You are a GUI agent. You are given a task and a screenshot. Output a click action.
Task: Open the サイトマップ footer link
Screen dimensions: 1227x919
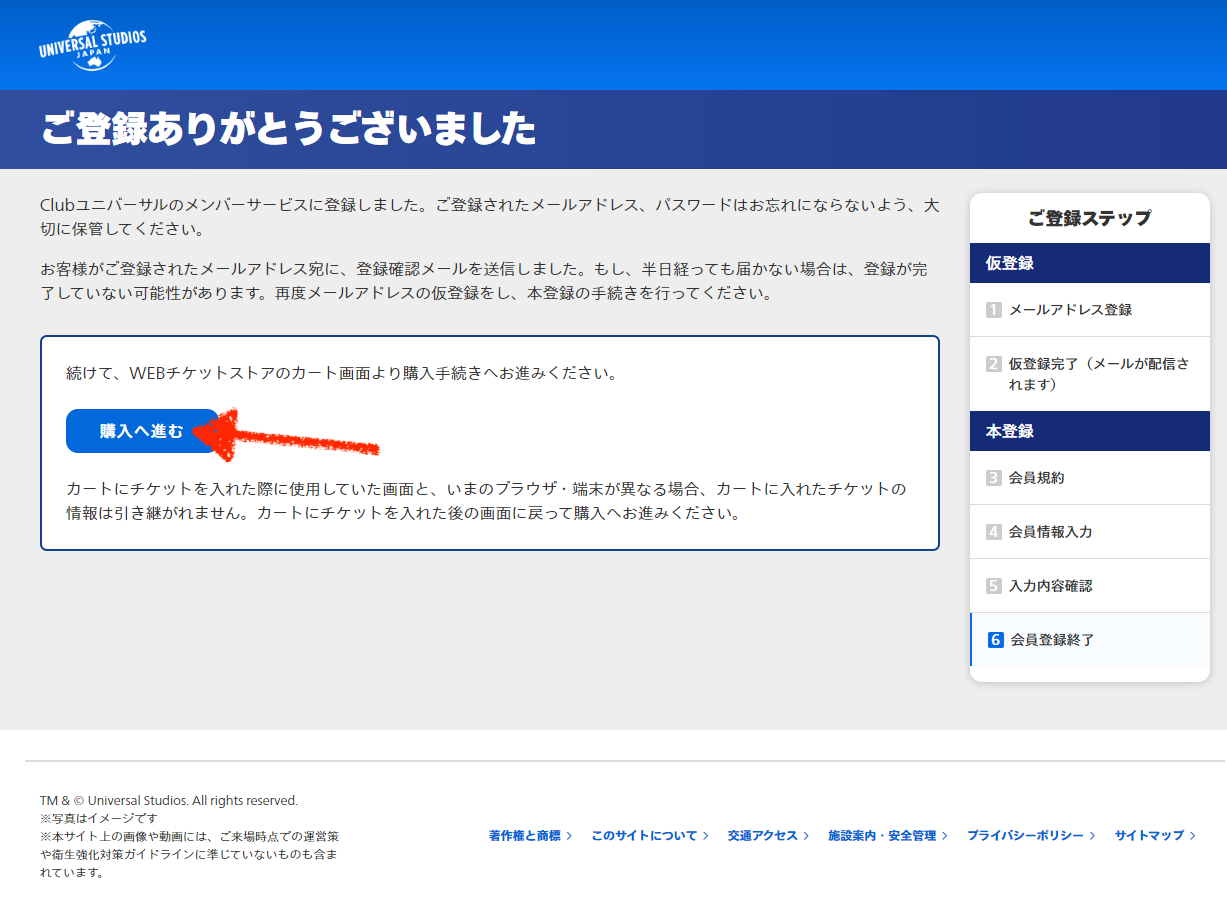(1155, 835)
